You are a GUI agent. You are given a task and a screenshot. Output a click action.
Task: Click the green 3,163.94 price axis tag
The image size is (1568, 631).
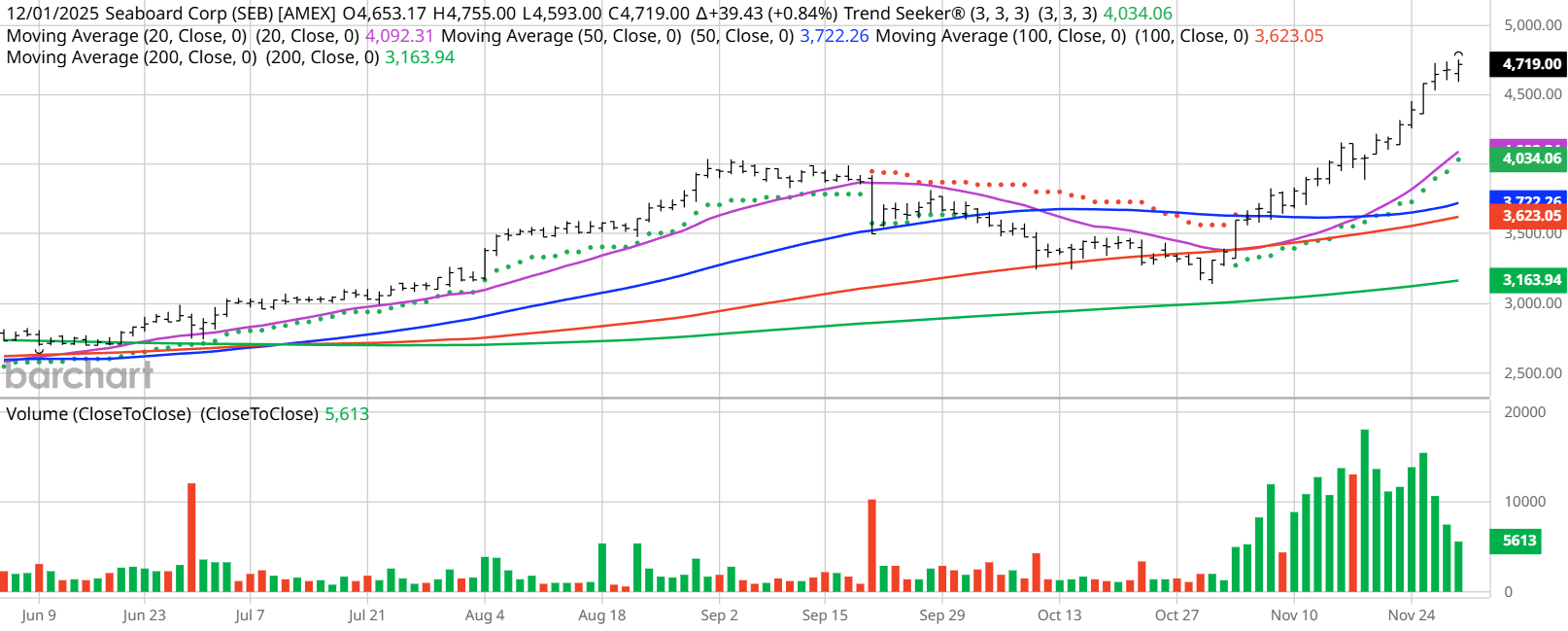point(1528,280)
